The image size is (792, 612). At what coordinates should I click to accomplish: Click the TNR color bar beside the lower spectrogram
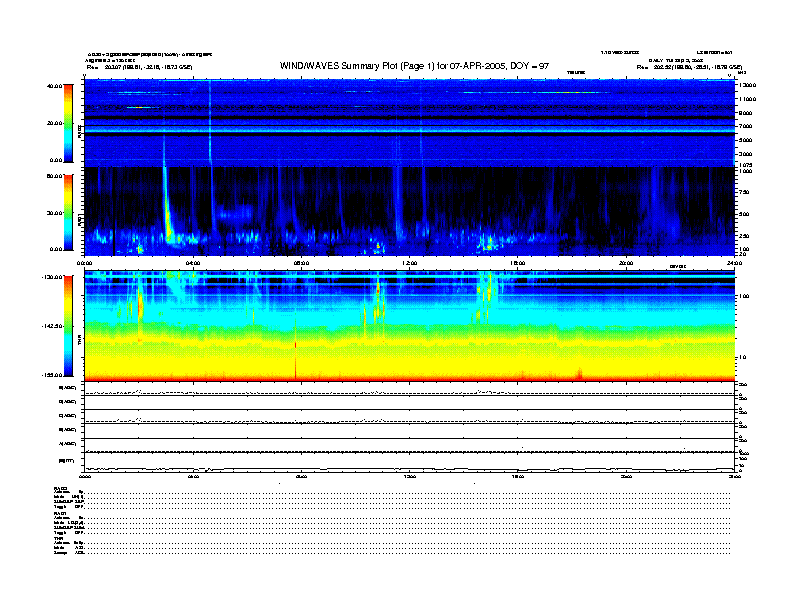coord(68,326)
